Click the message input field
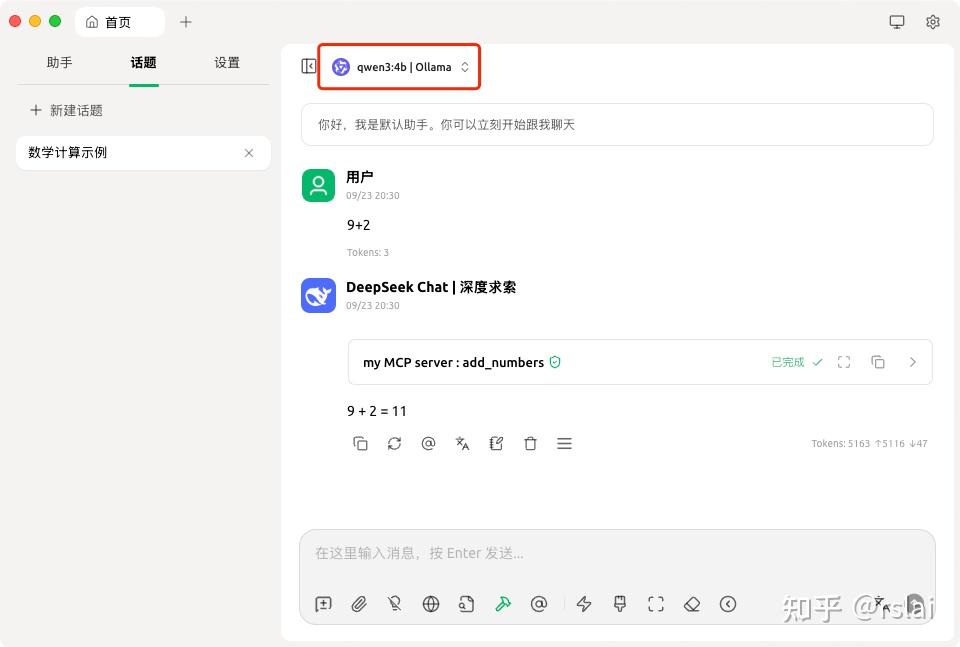 pyautogui.click(x=617, y=553)
